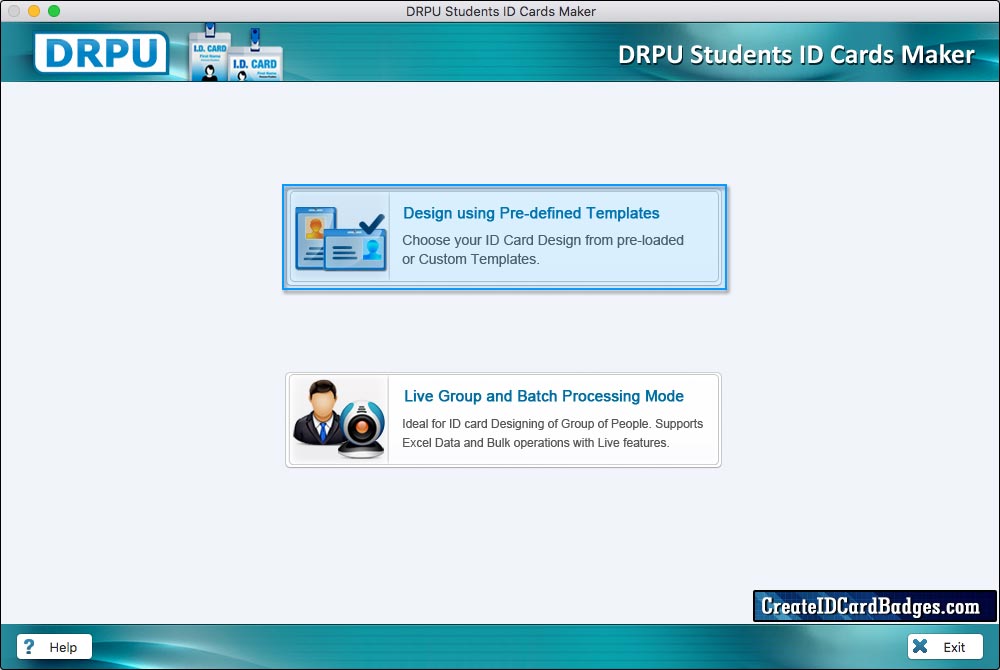Click the I.D. card badges header icon

[x=236, y=53]
